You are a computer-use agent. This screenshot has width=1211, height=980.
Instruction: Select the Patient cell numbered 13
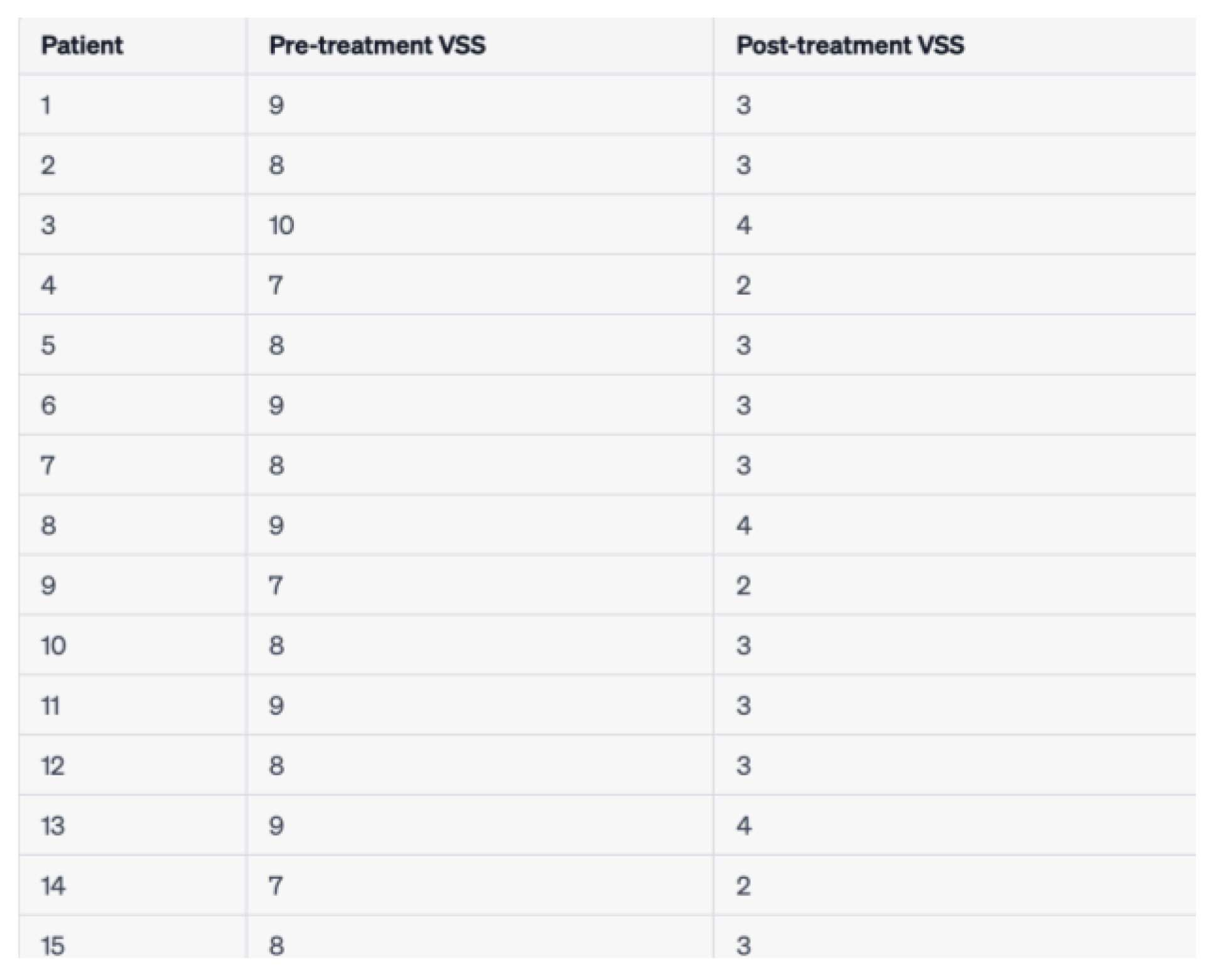pos(53,826)
